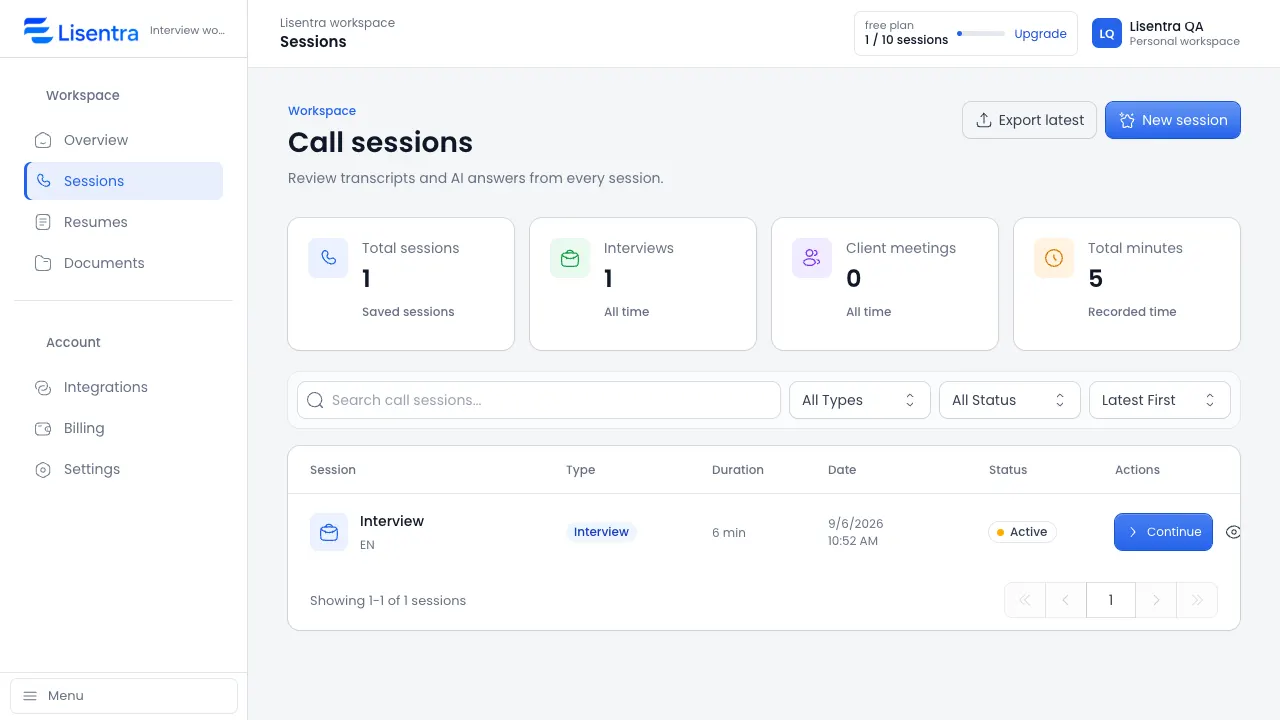Open the All Status filter dropdown
Image resolution: width=1280 pixels, height=720 pixels.
[x=1010, y=400]
